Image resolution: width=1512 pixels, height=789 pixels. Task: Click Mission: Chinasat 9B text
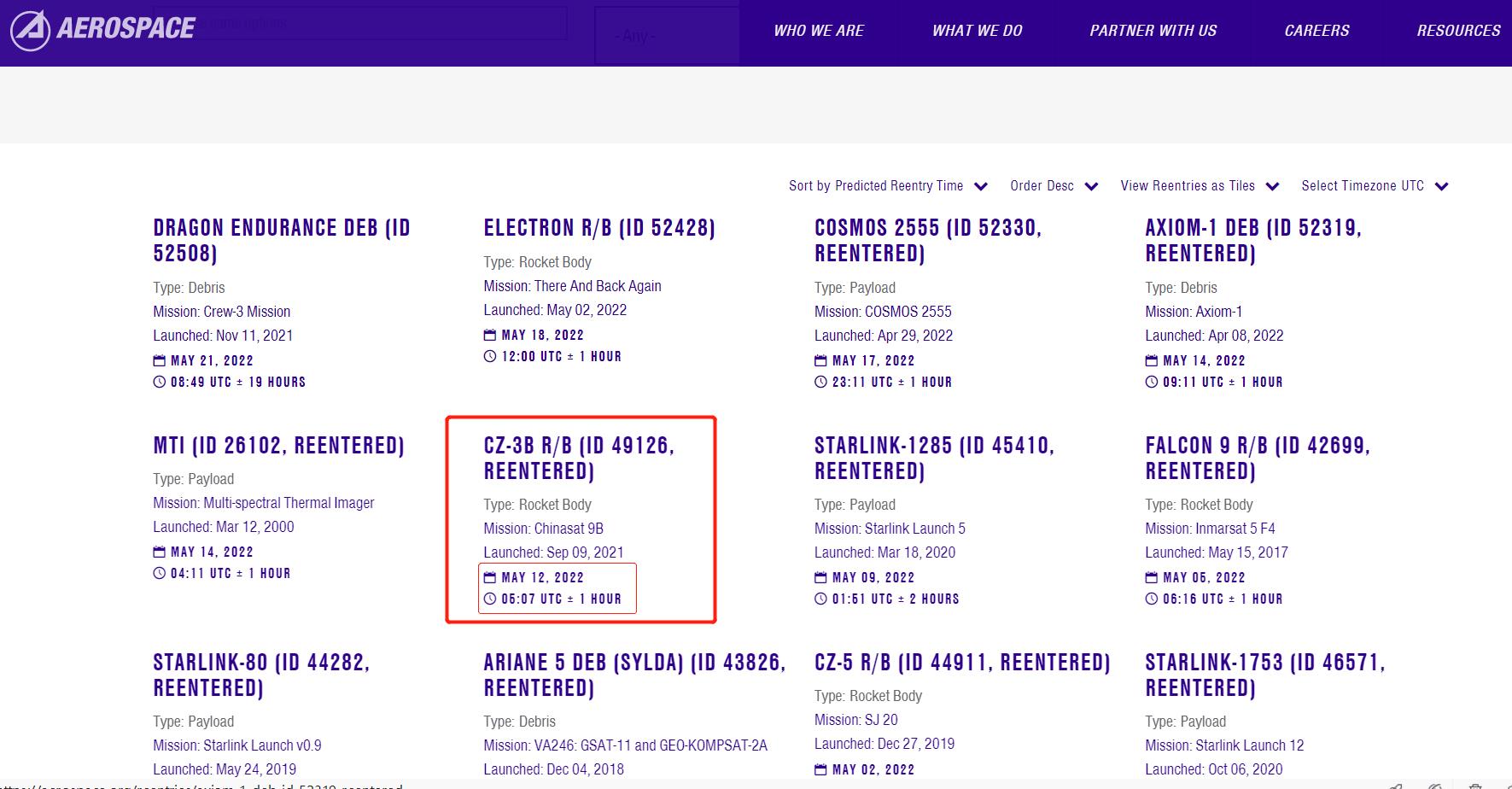543,529
